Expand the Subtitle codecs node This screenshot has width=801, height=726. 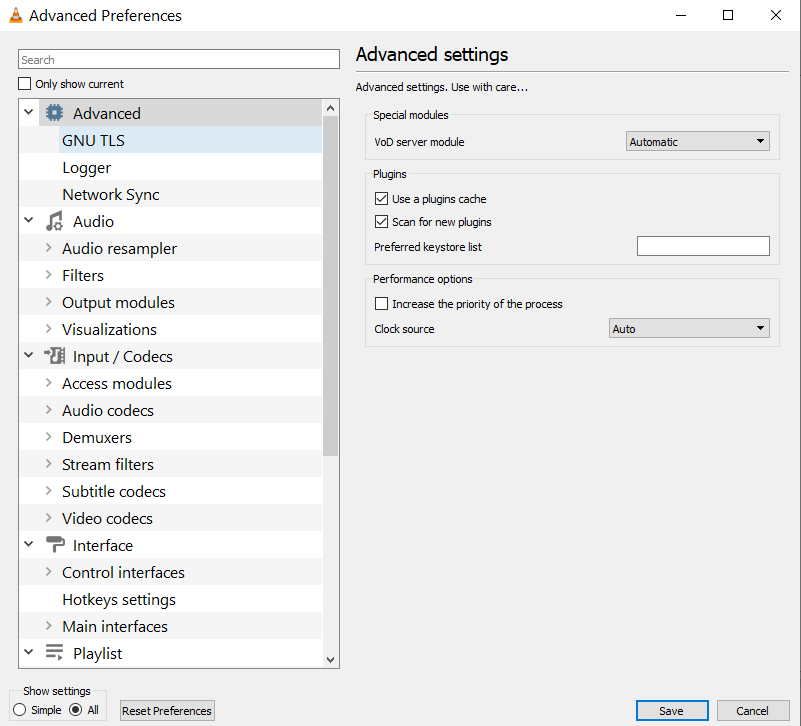click(49, 491)
